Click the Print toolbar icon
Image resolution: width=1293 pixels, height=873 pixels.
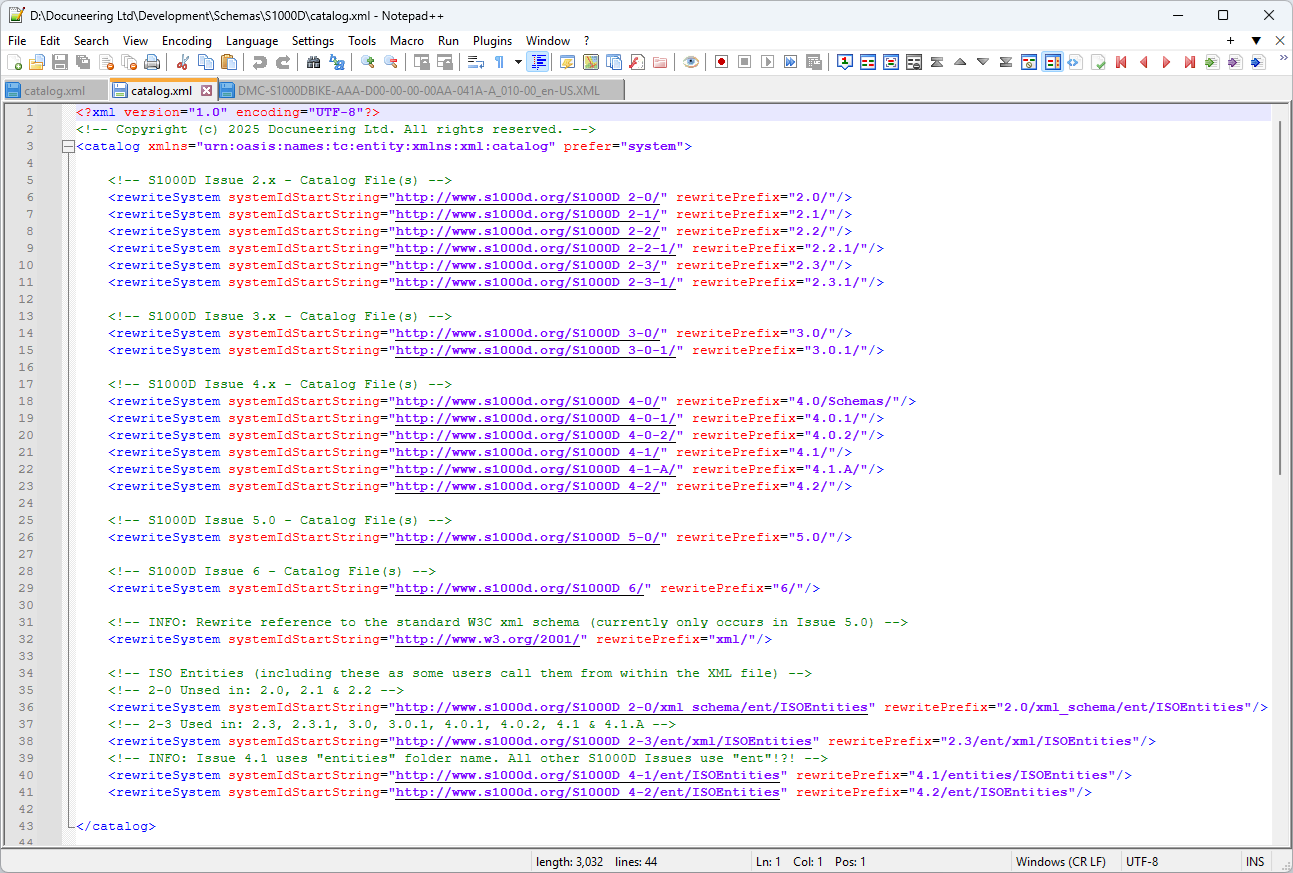click(x=152, y=62)
